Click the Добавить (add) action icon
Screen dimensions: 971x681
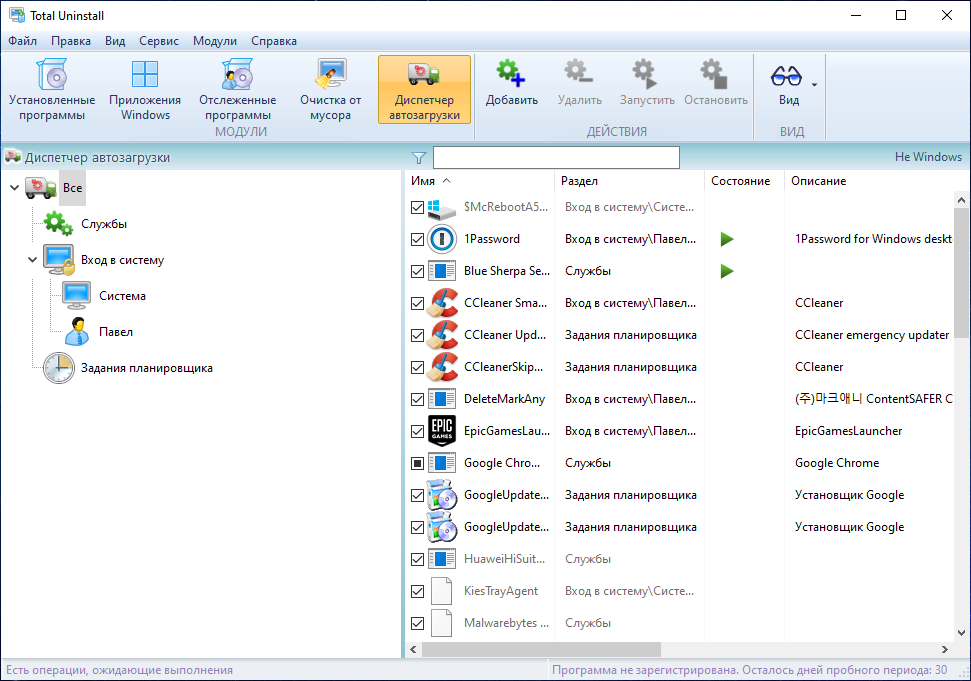tap(512, 74)
